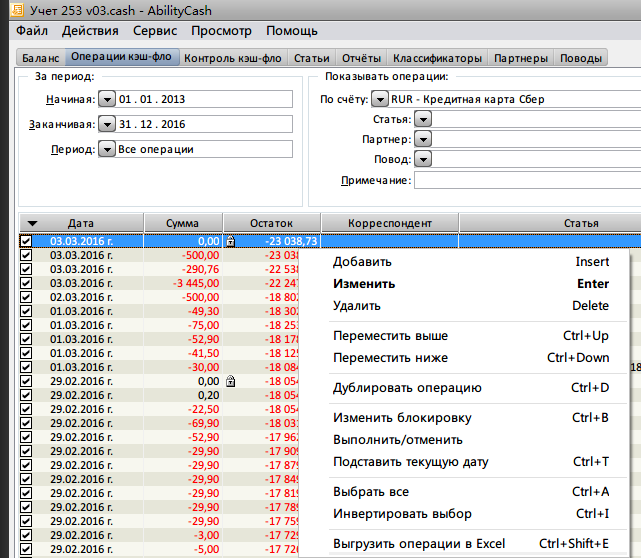
Task: Open the Период dropdown arrow
Action: [x=106, y=150]
